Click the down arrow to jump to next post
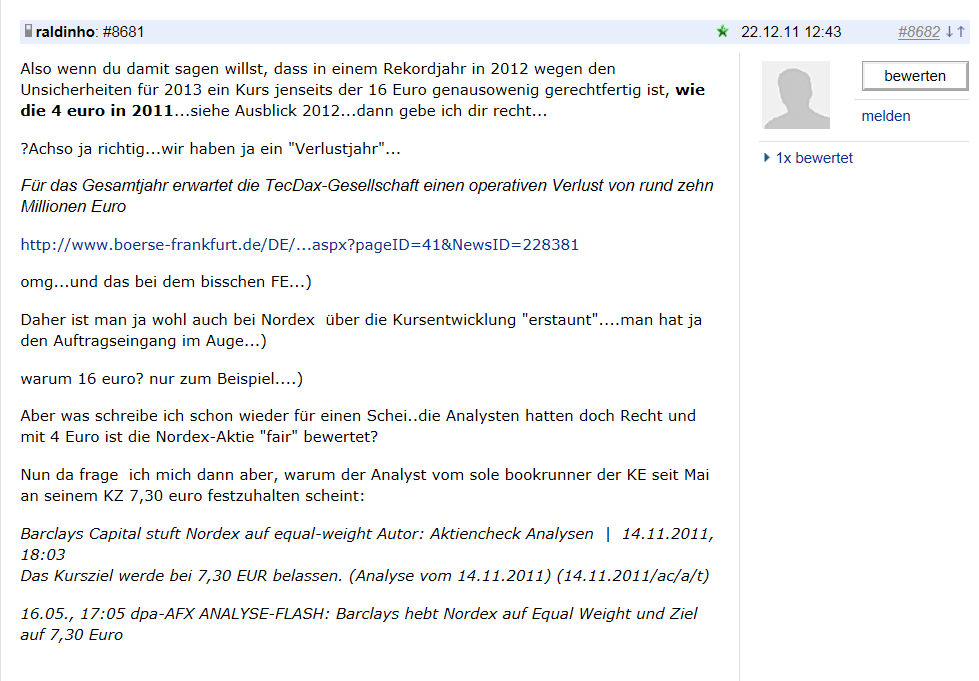979x681 pixels. click(x=949, y=31)
